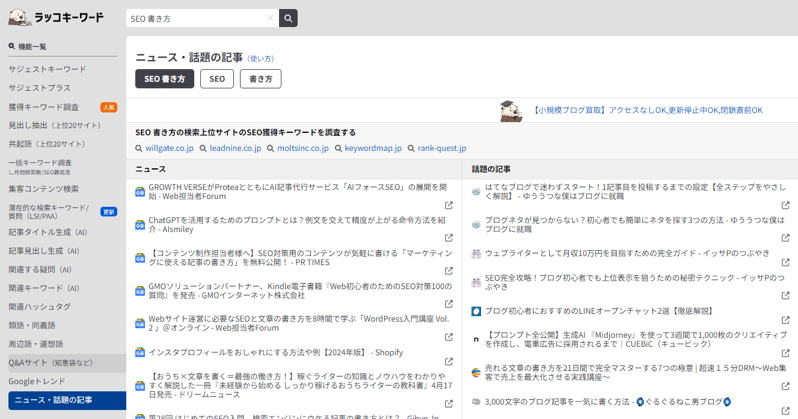Image resolution: width=798 pixels, height=419 pixels.
Task: Open external link icon for Shopify article
Action: tap(448, 361)
